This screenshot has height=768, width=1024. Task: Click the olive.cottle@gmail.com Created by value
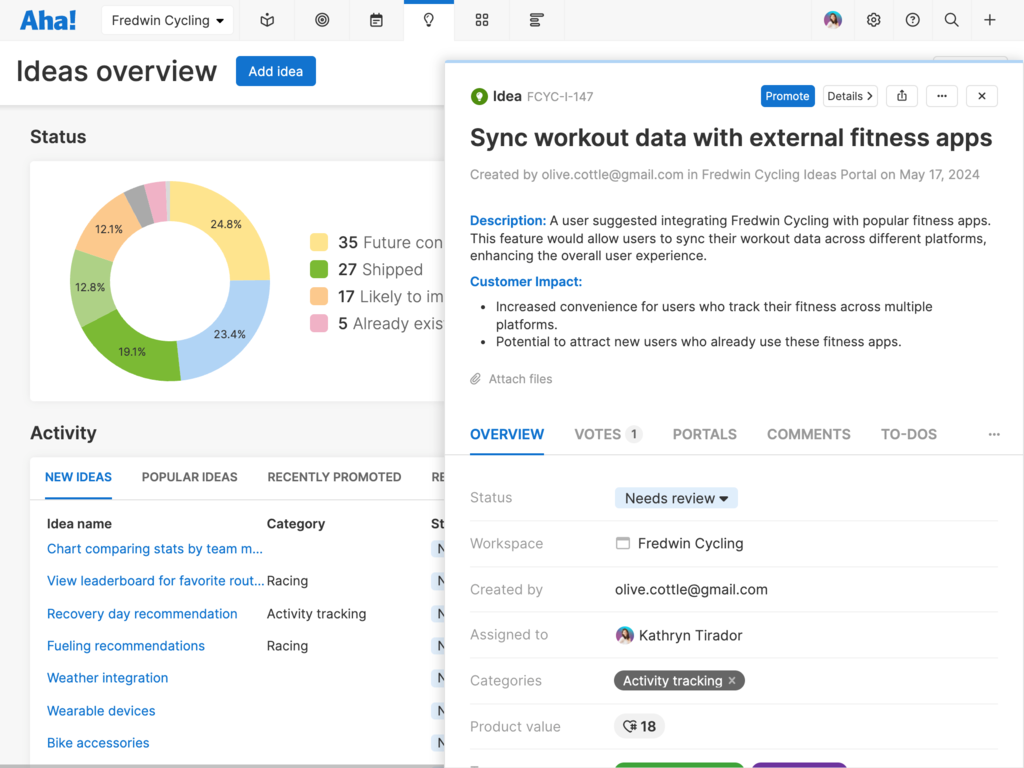pyautogui.click(x=691, y=589)
